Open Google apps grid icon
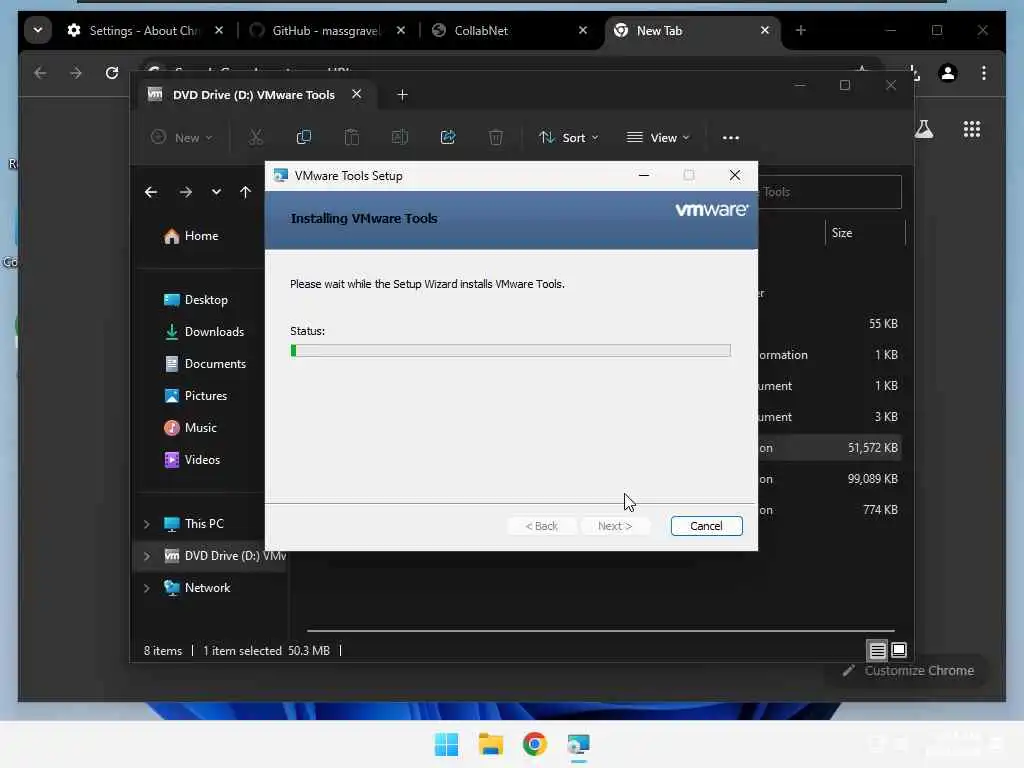 click(972, 129)
